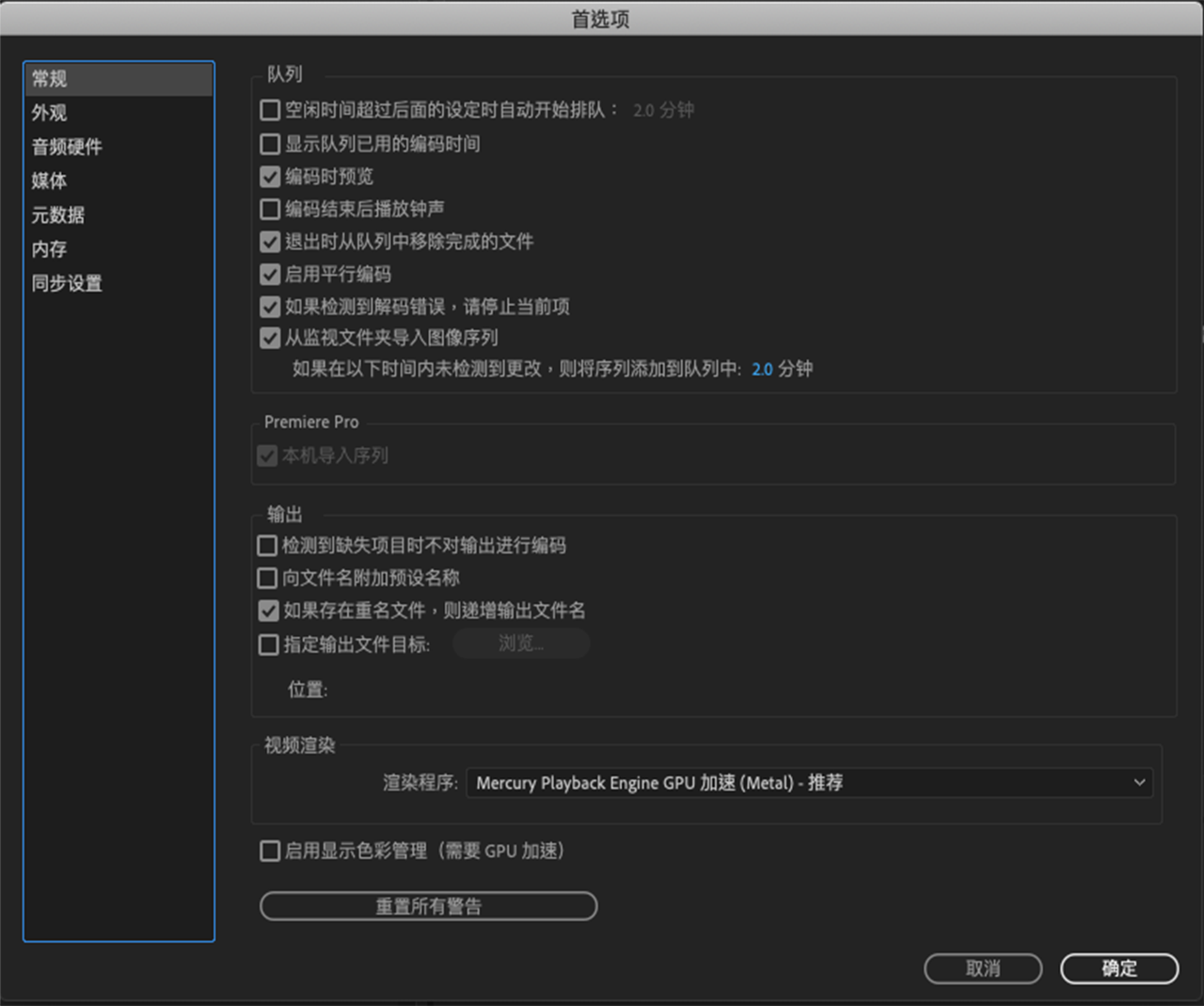
Task: Adjust the 2.0 分钟 watch folder timing value
Action: coord(763,369)
